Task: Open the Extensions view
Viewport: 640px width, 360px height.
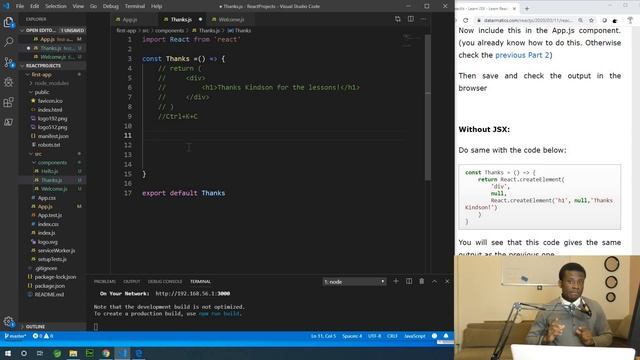Action: [x=9, y=102]
